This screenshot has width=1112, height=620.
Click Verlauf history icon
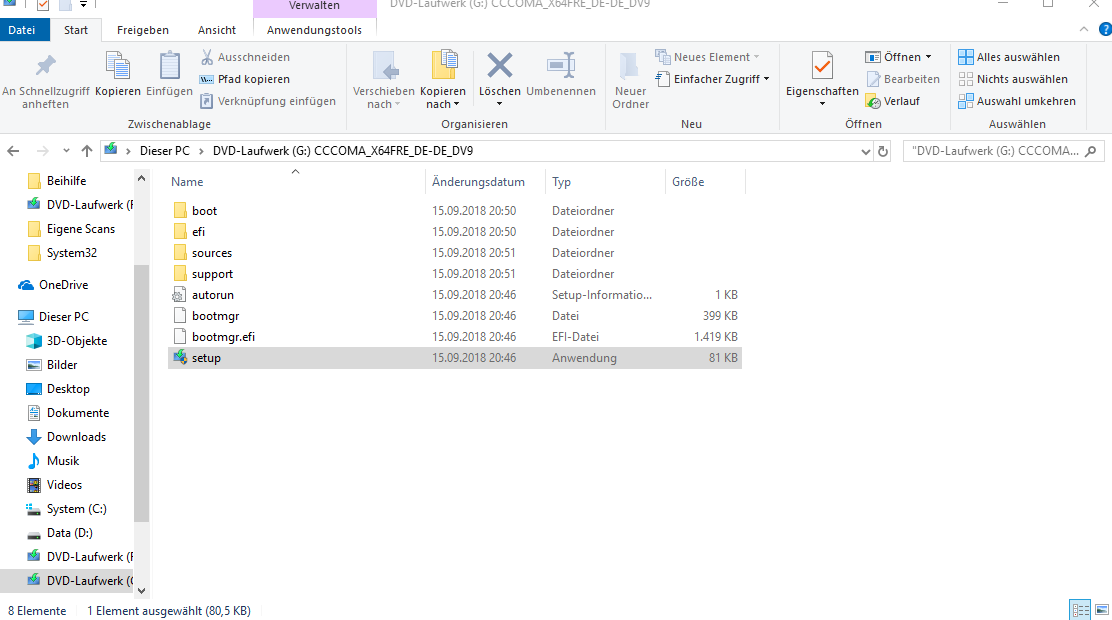(x=873, y=101)
